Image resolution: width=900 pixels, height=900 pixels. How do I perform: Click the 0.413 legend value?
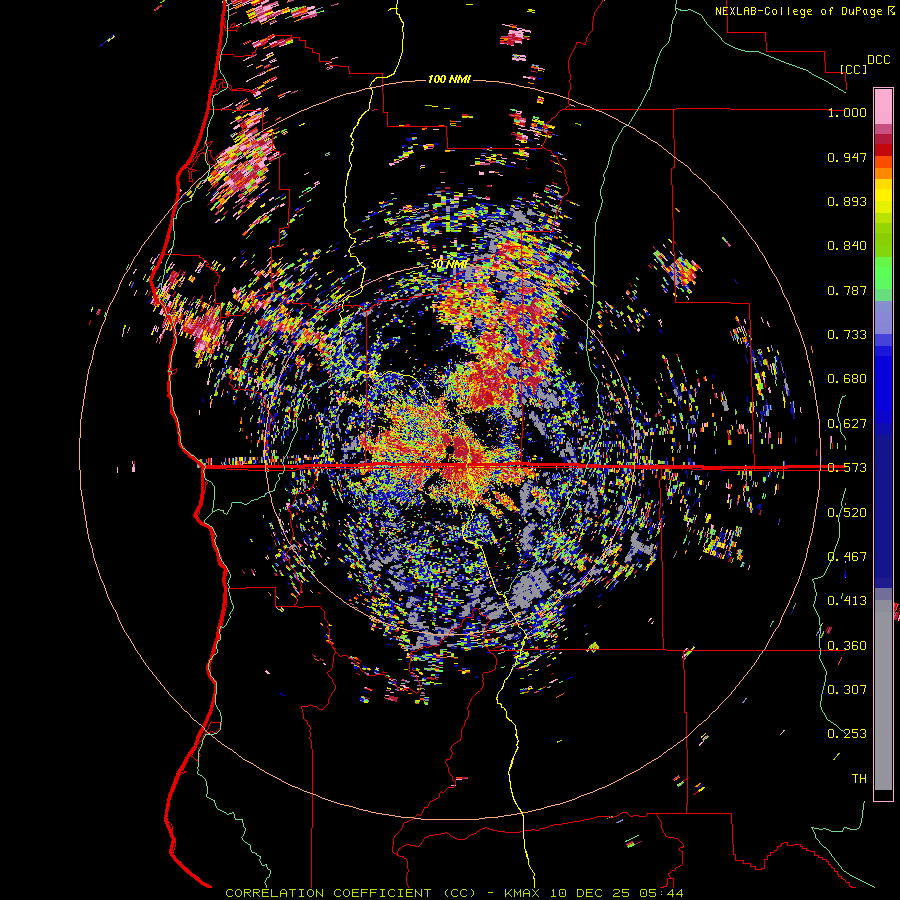pos(847,601)
